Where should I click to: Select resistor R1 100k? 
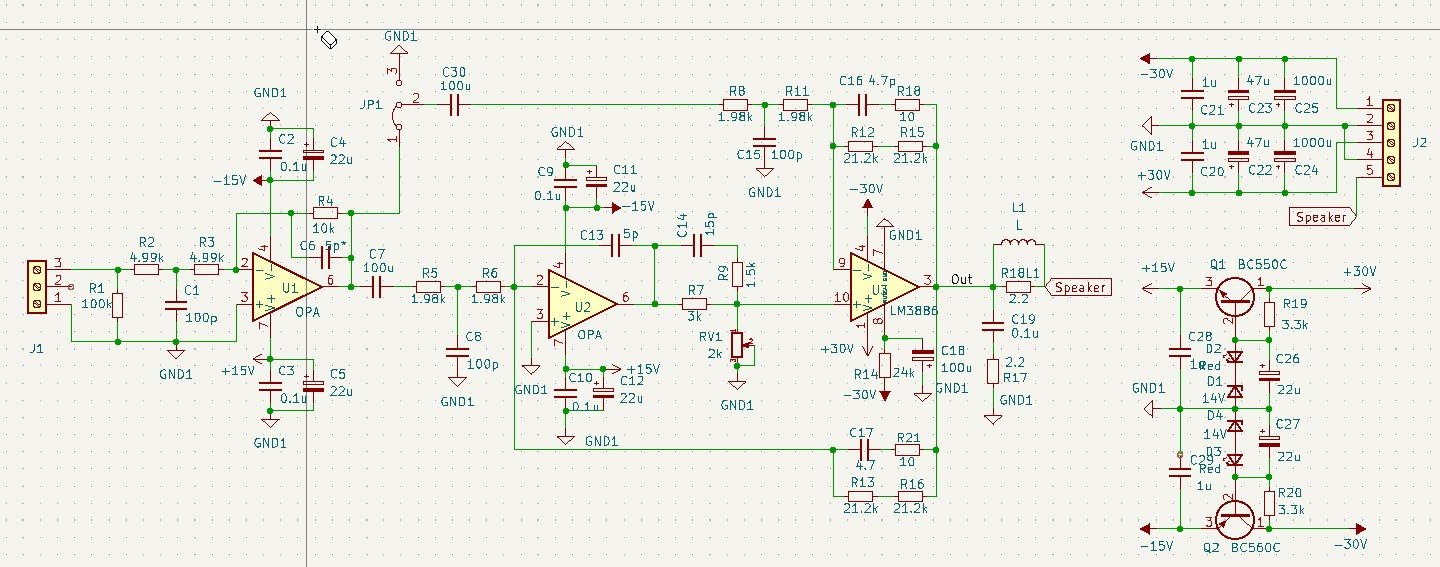(118, 305)
